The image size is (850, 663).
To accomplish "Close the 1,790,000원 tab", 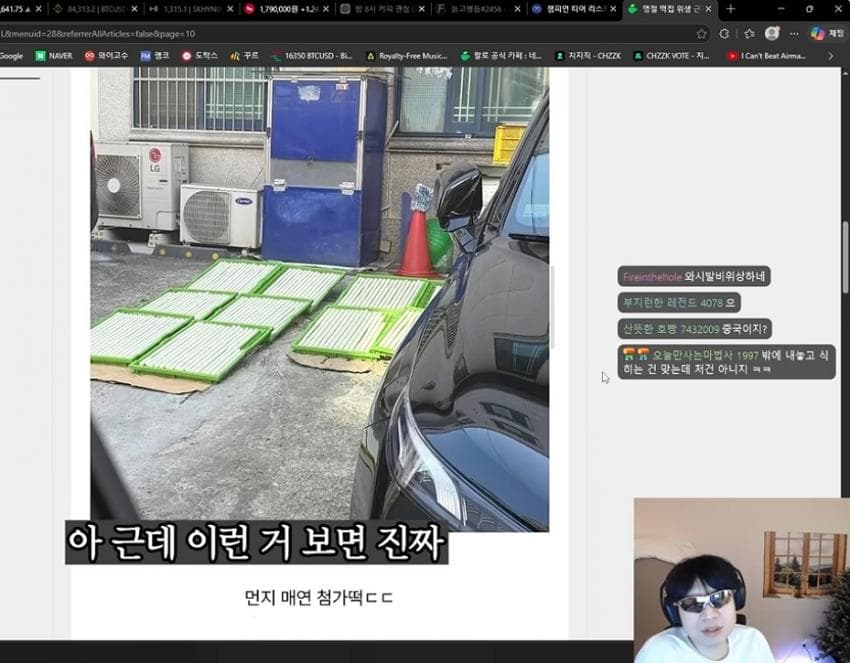I will (x=326, y=9).
